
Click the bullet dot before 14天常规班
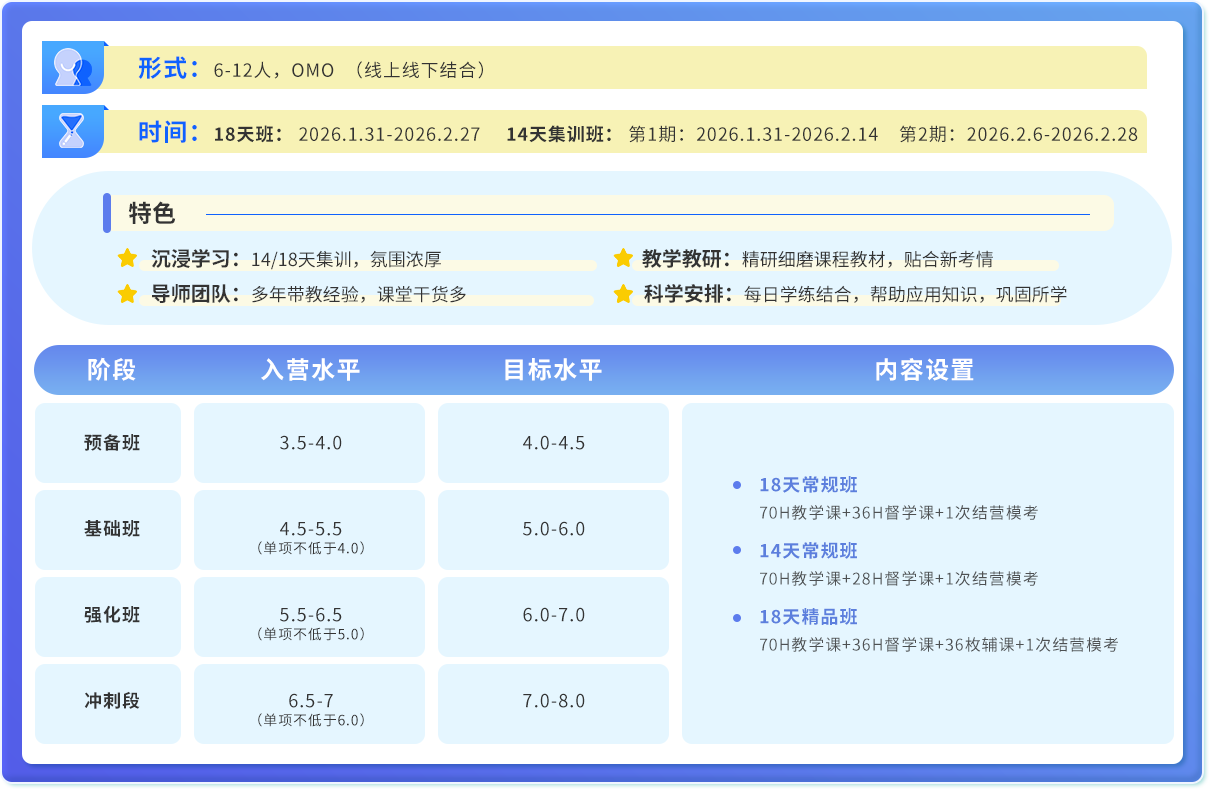point(737,551)
